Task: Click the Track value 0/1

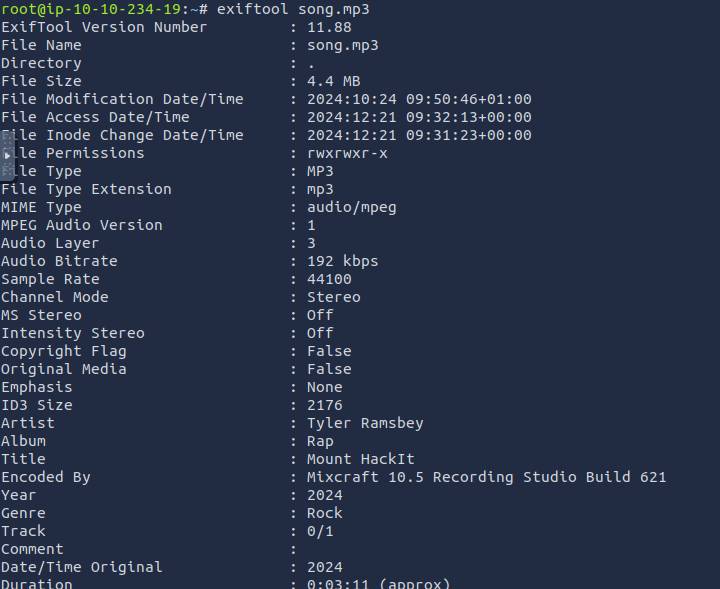Action: (x=320, y=531)
